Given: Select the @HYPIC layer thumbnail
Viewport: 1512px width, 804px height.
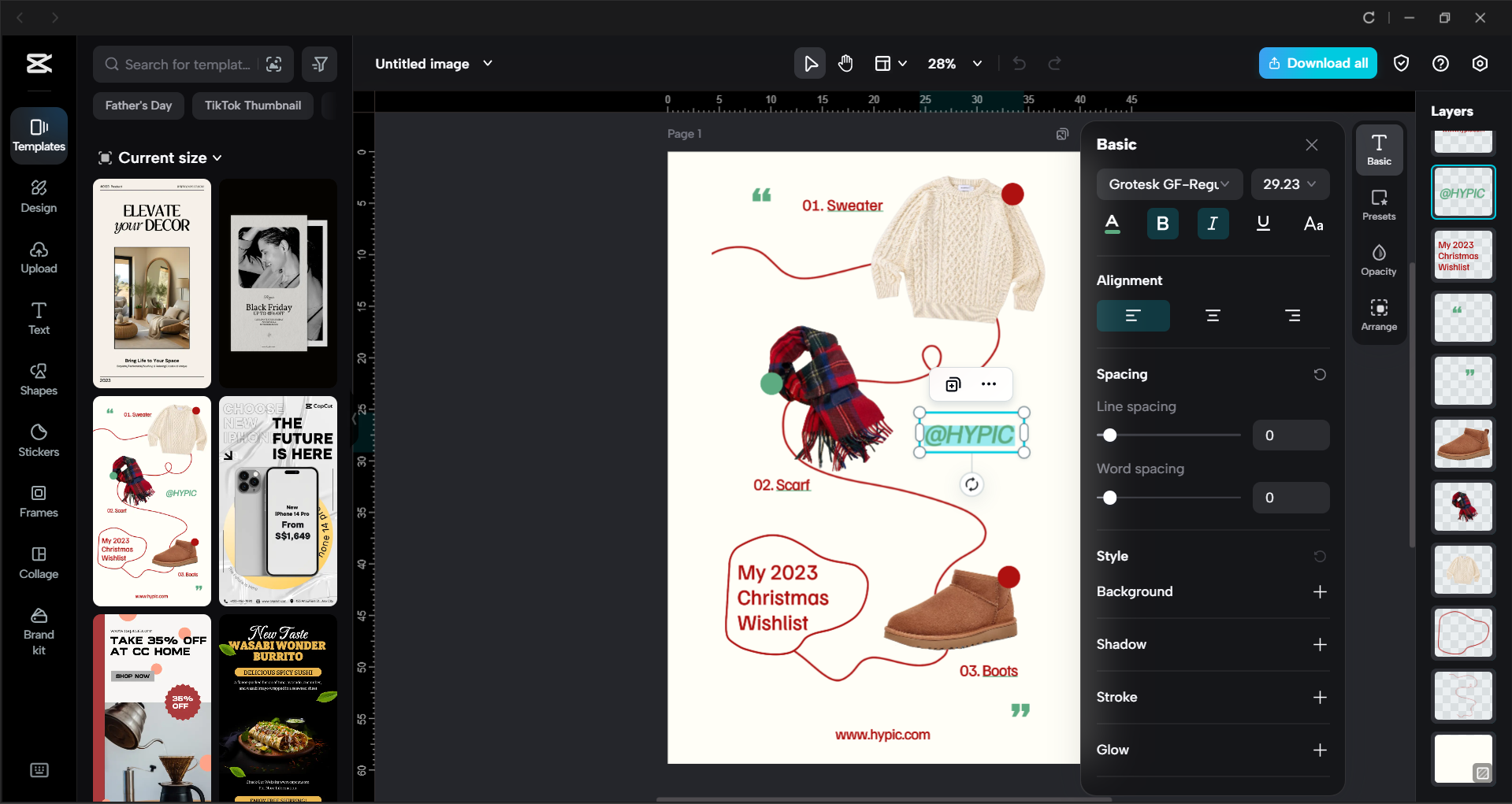Looking at the screenshot, I should click(x=1462, y=191).
